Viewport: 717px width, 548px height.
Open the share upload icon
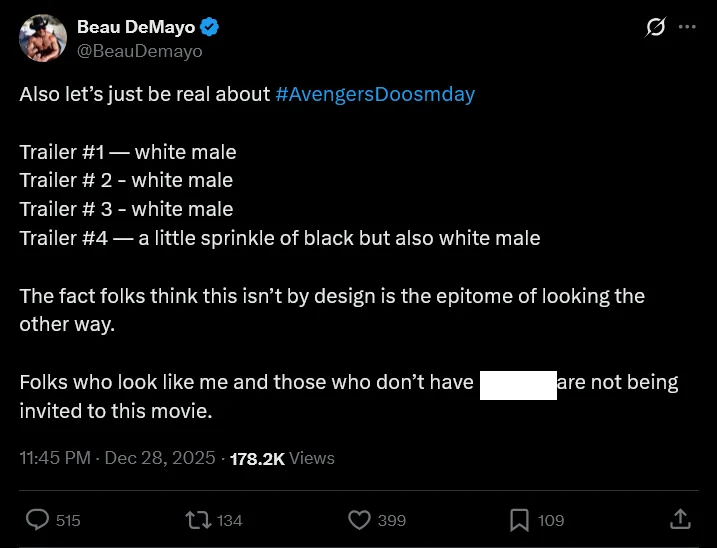[x=680, y=519]
